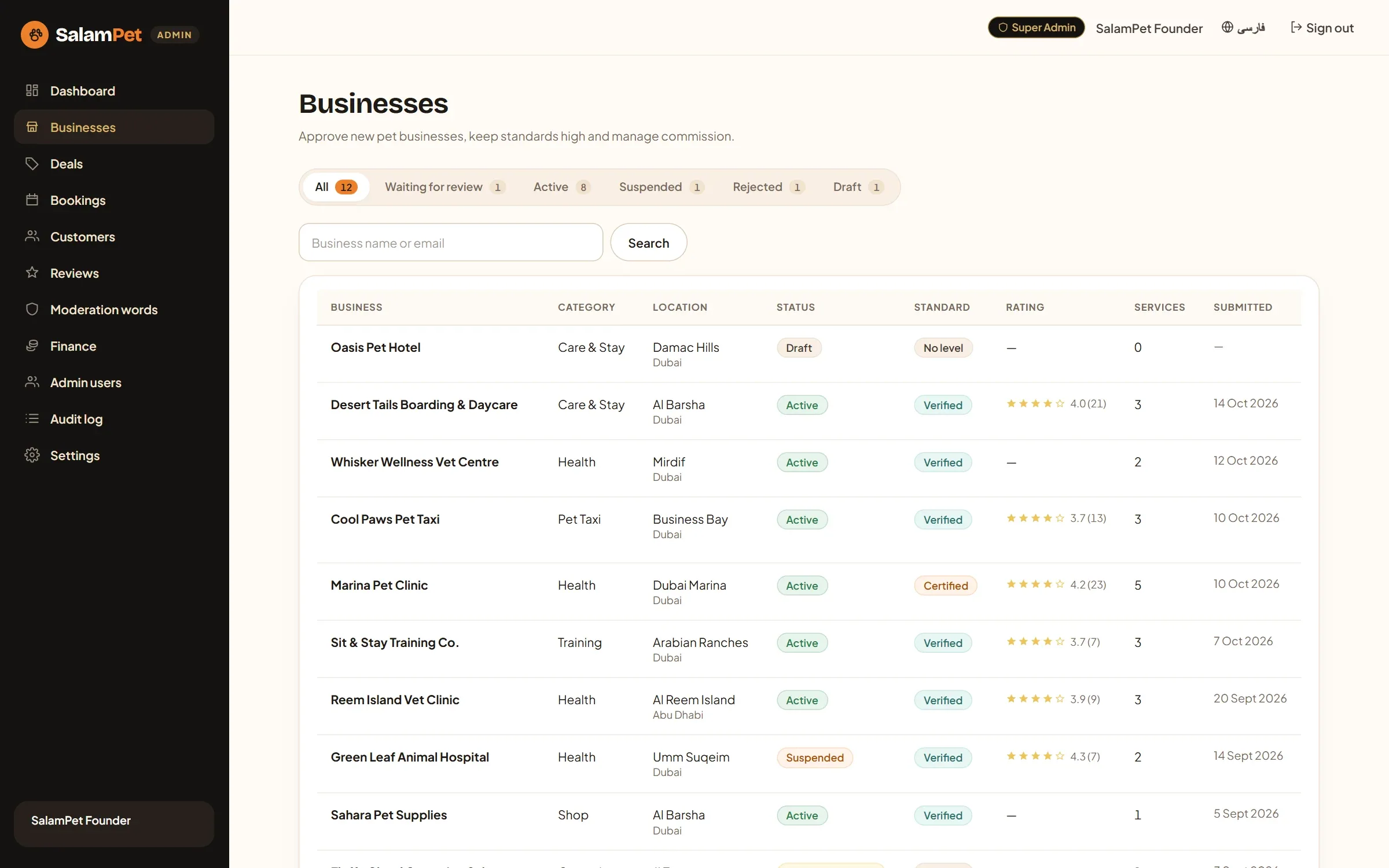Viewport: 1389px width, 868px height.
Task: Focus the business name or email field
Action: (451, 242)
